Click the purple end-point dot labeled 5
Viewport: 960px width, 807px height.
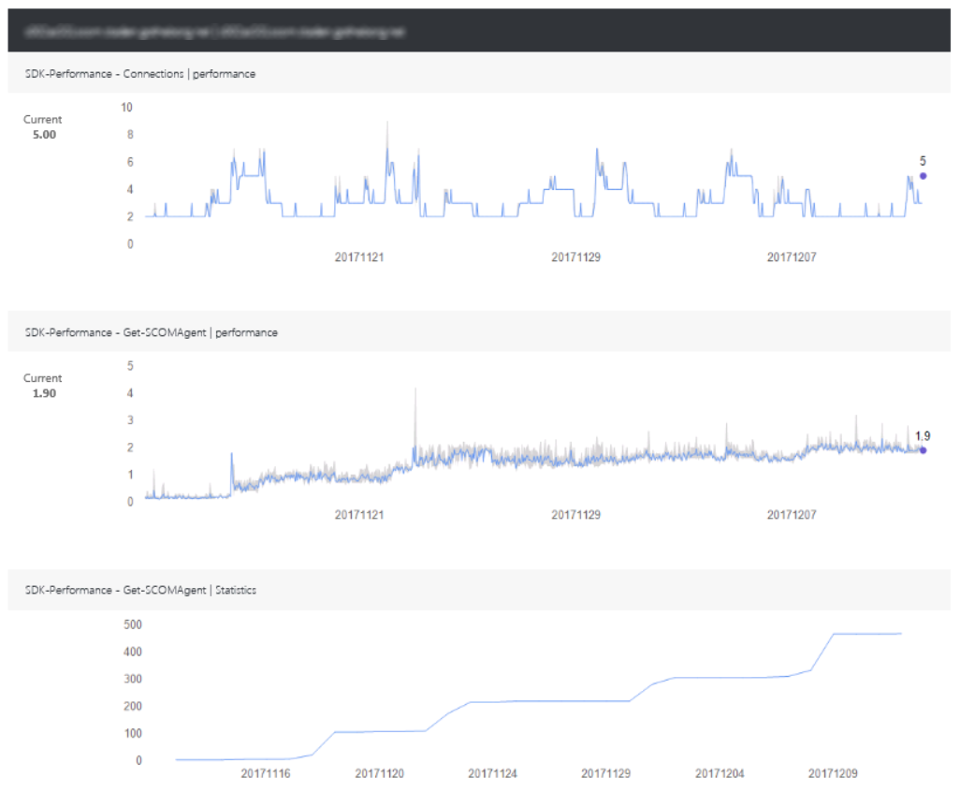pyautogui.click(x=923, y=176)
